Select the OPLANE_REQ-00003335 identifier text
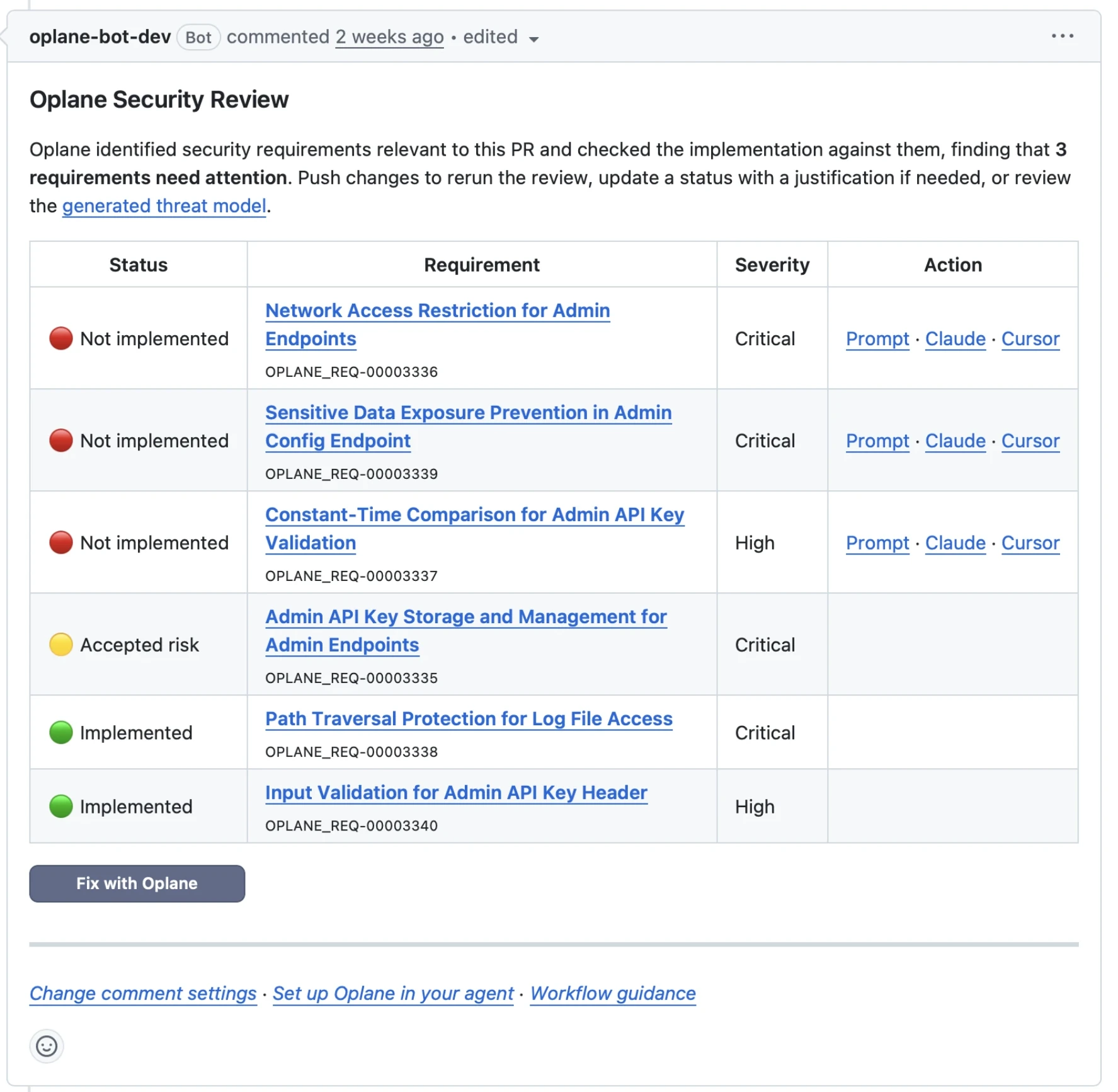This screenshot has width=1118, height=1092. click(x=351, y=678)
